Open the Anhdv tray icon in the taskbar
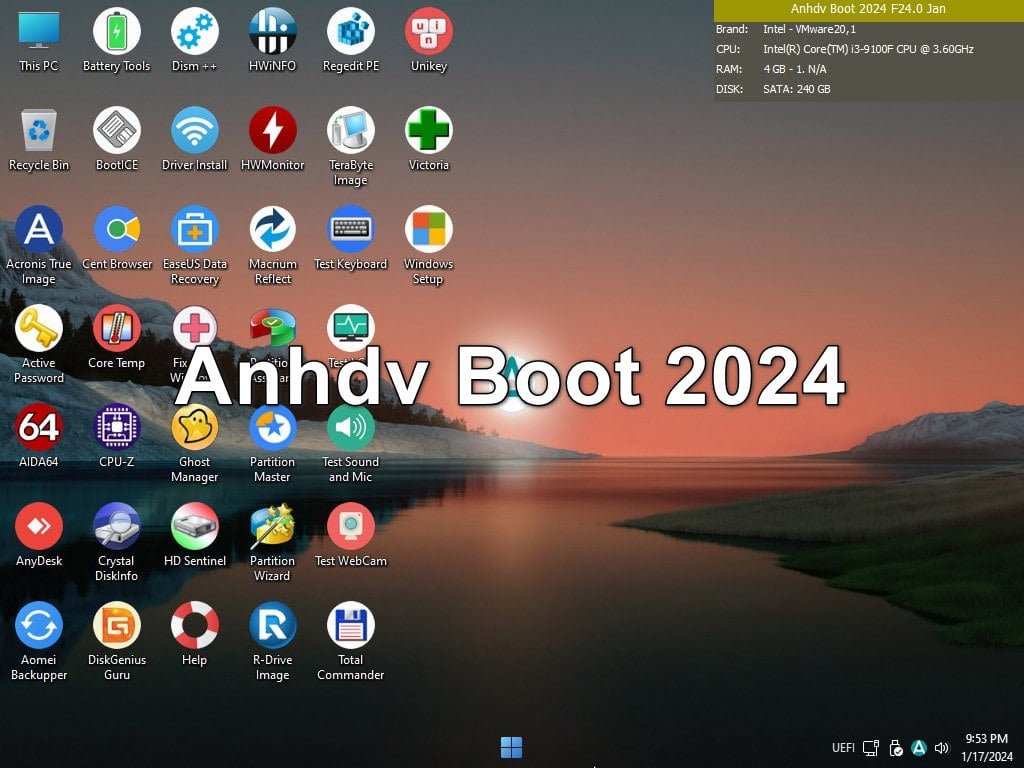 (x=918, y=747)
